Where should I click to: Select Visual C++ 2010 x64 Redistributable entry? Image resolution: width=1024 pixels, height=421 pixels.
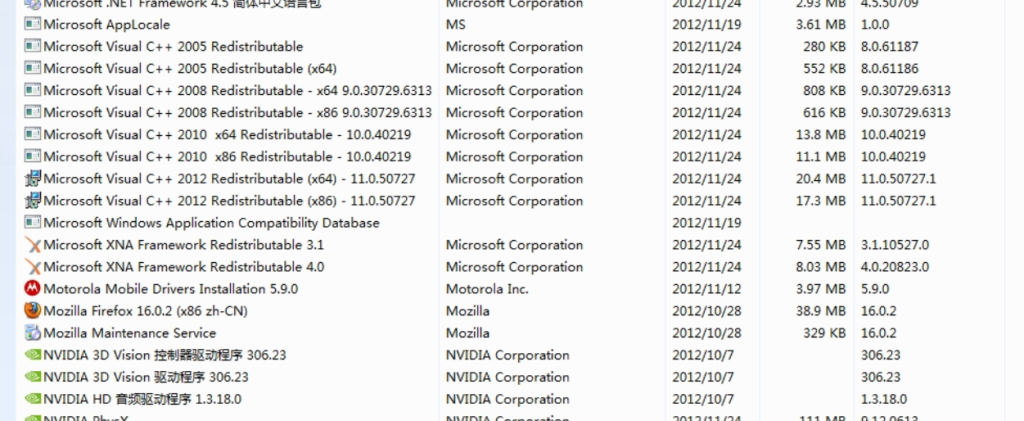227,135
